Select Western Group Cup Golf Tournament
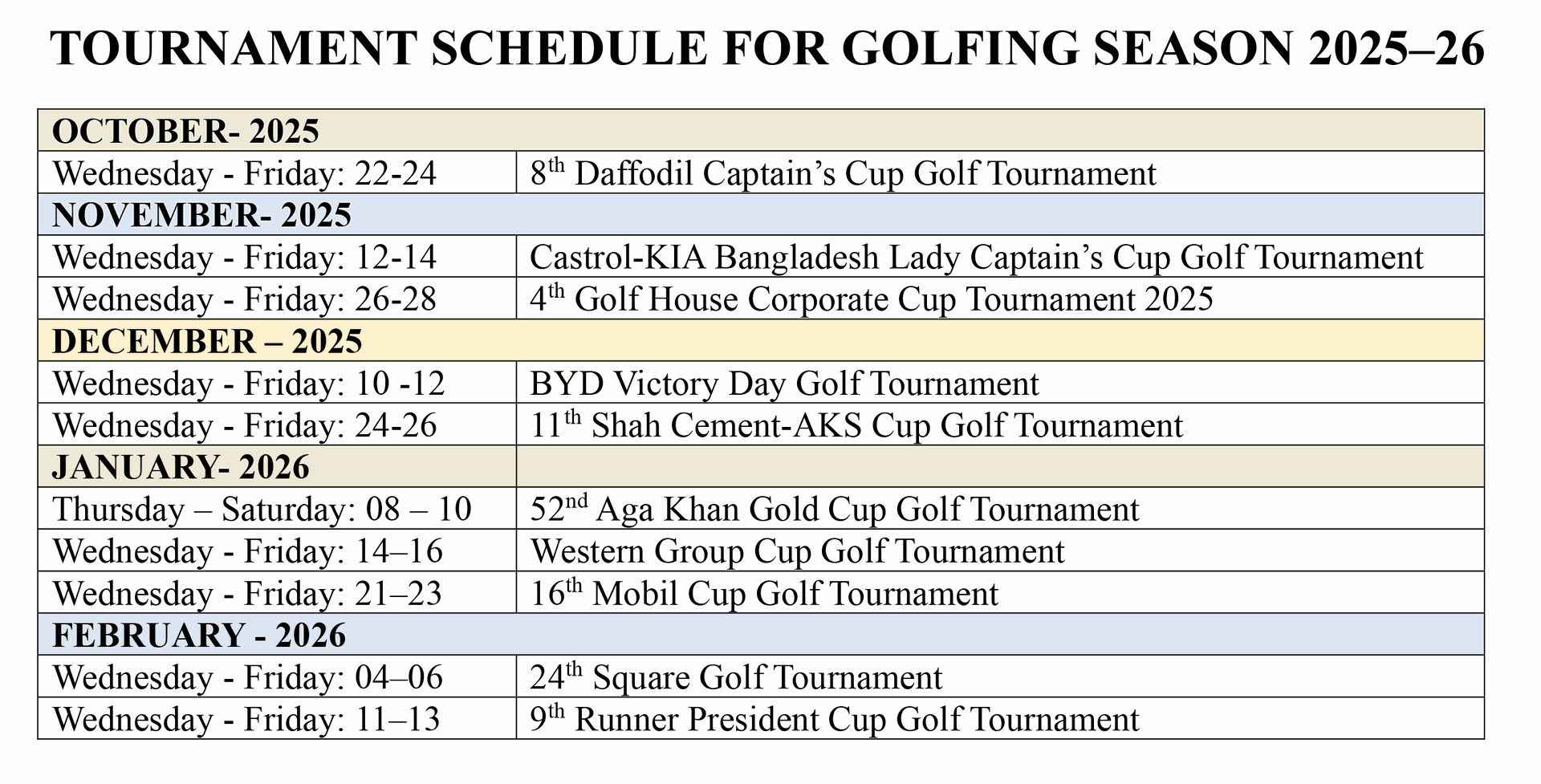This screenshot has height=784, width=1541. 797,551
